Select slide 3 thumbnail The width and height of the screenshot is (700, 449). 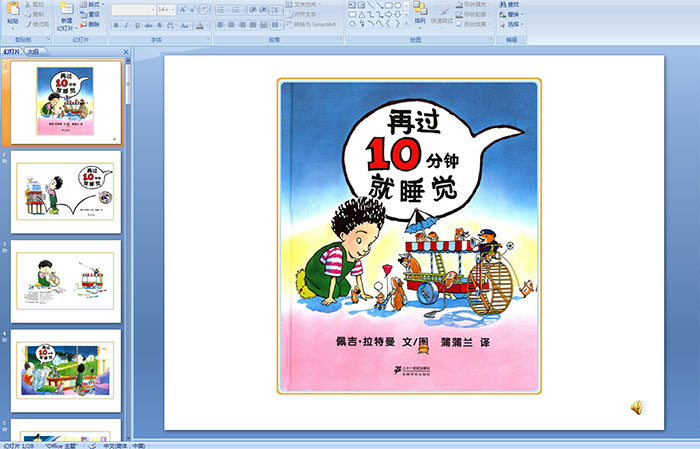[x=66, y=281]
